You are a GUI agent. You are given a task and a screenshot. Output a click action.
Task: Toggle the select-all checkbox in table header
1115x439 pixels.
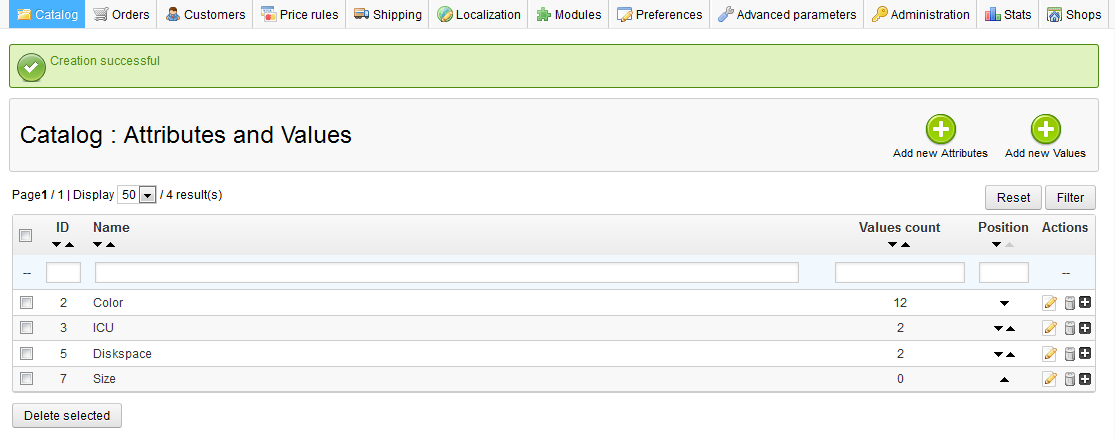(26, 235)
